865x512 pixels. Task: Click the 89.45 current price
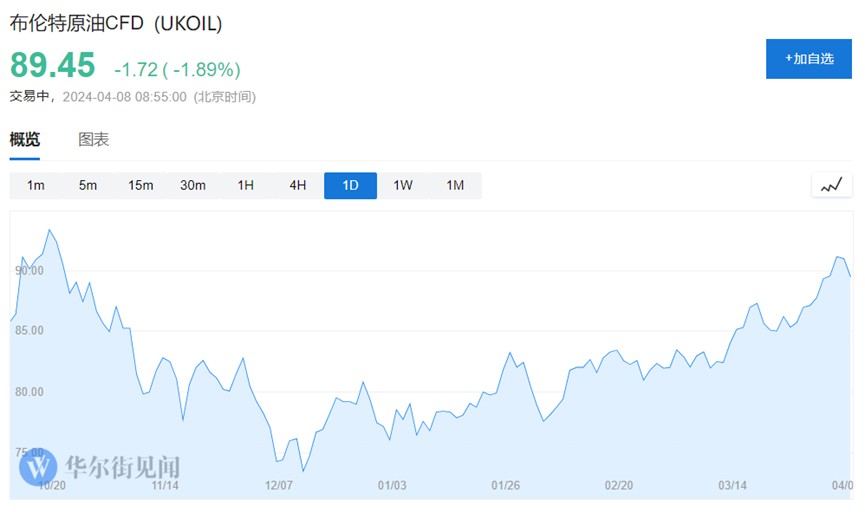(53, 66)
